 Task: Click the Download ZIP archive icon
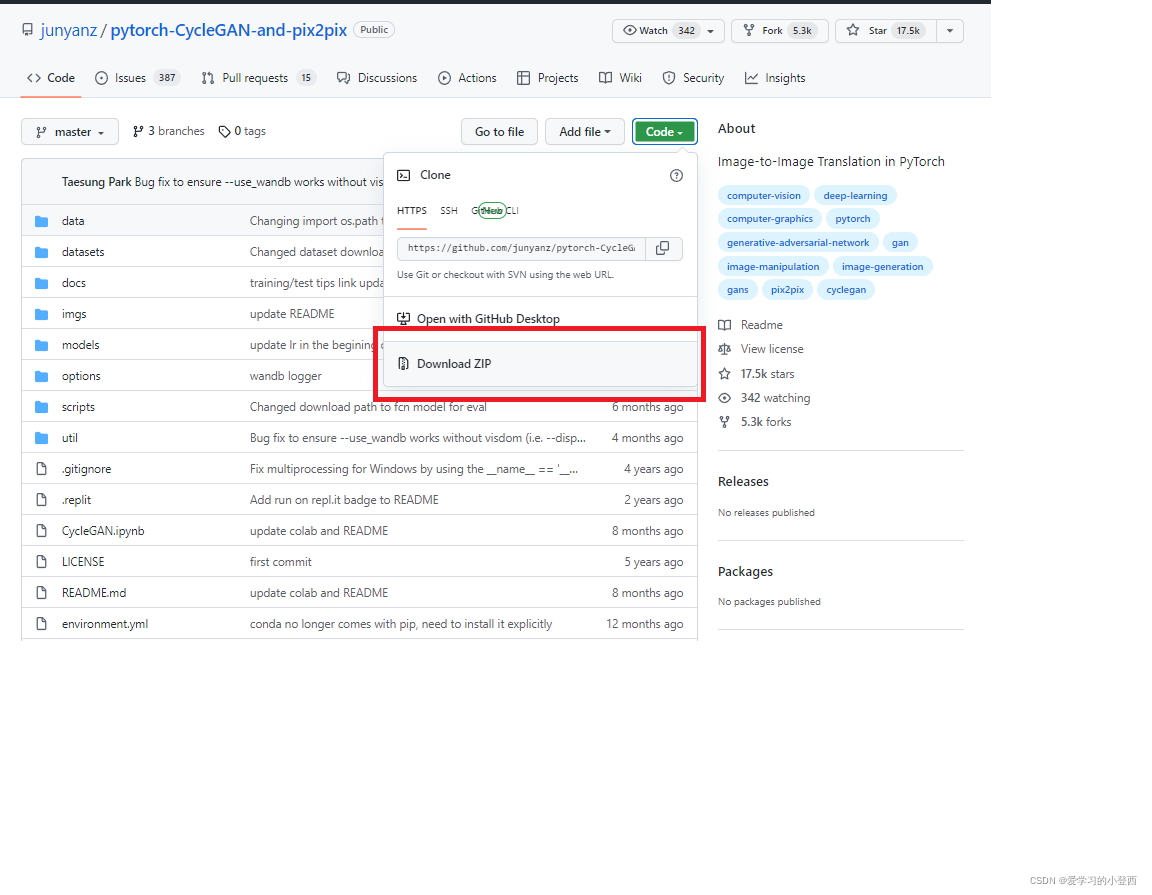(403, 364)
